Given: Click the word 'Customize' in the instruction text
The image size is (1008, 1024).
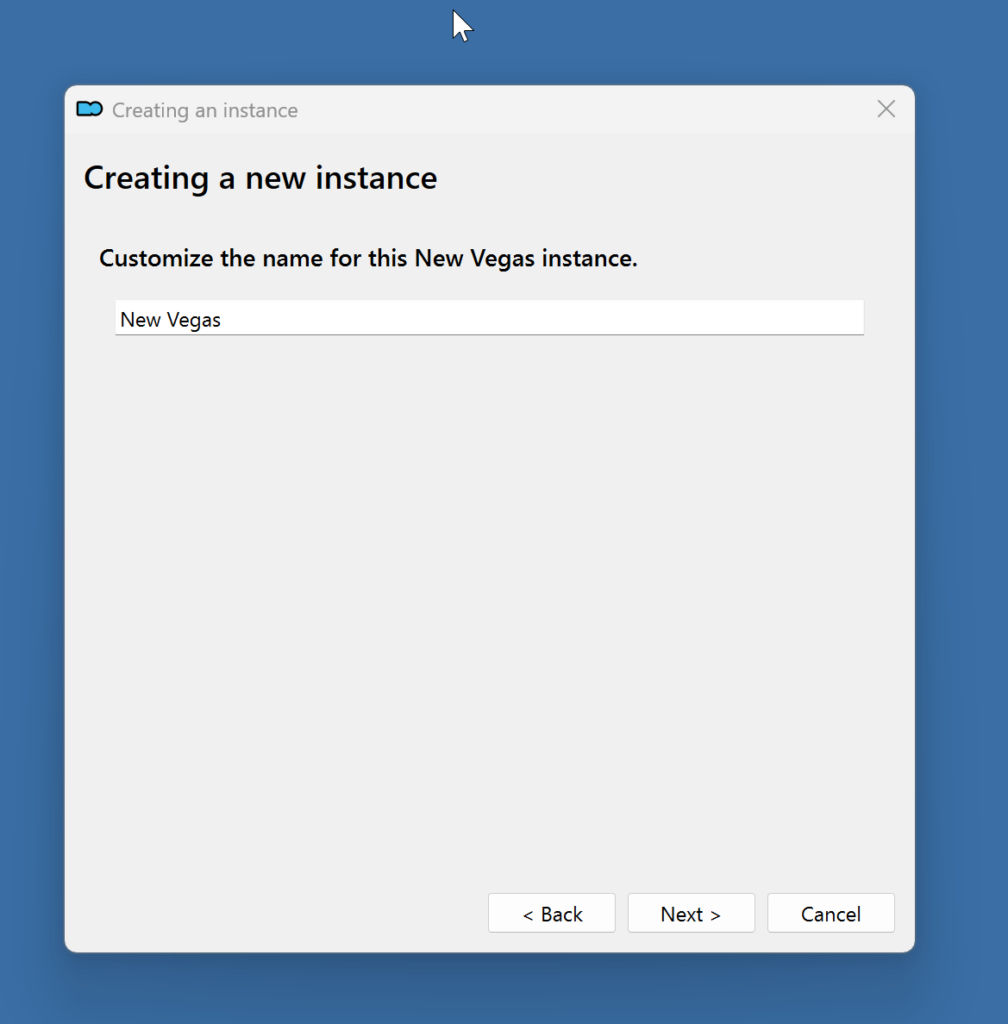Looking at the screenshot, I should pyautogui.click(x=155, y=258).
